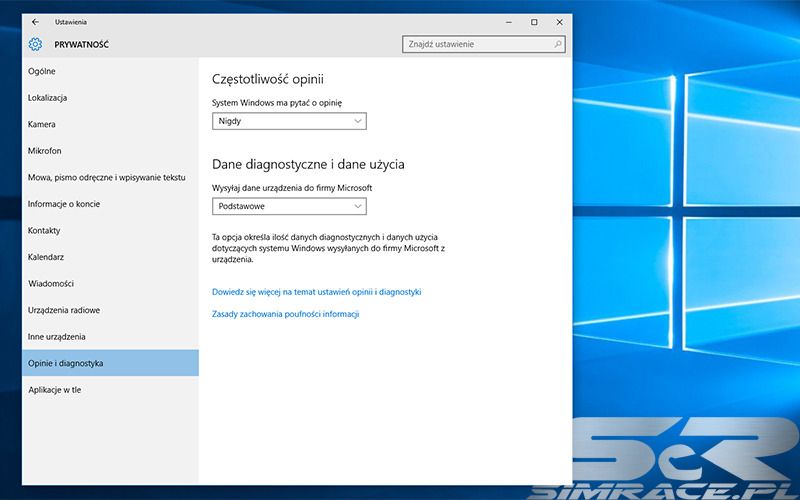Maximize the Ustawienia window
This screenshot has width=800, height=500.
click(x=534, y=21)
